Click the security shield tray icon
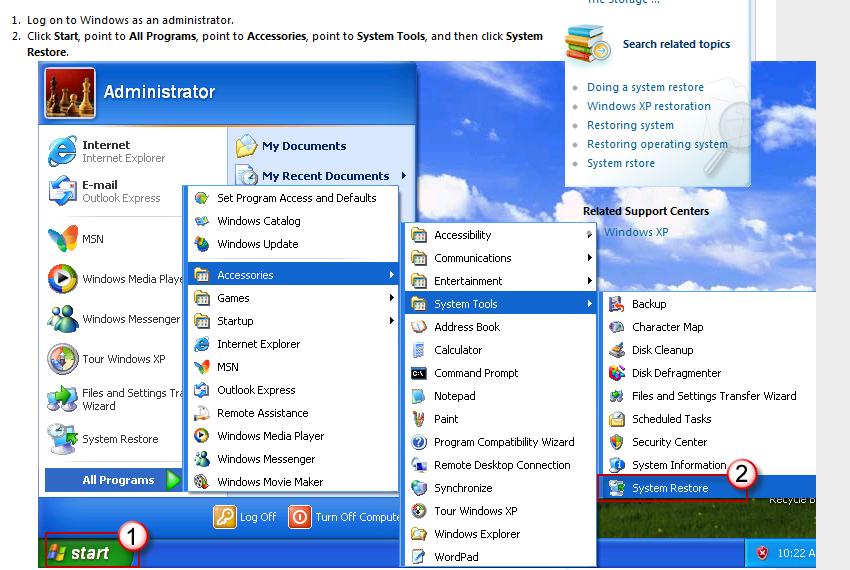850x570 pixels. coord(762,553)
